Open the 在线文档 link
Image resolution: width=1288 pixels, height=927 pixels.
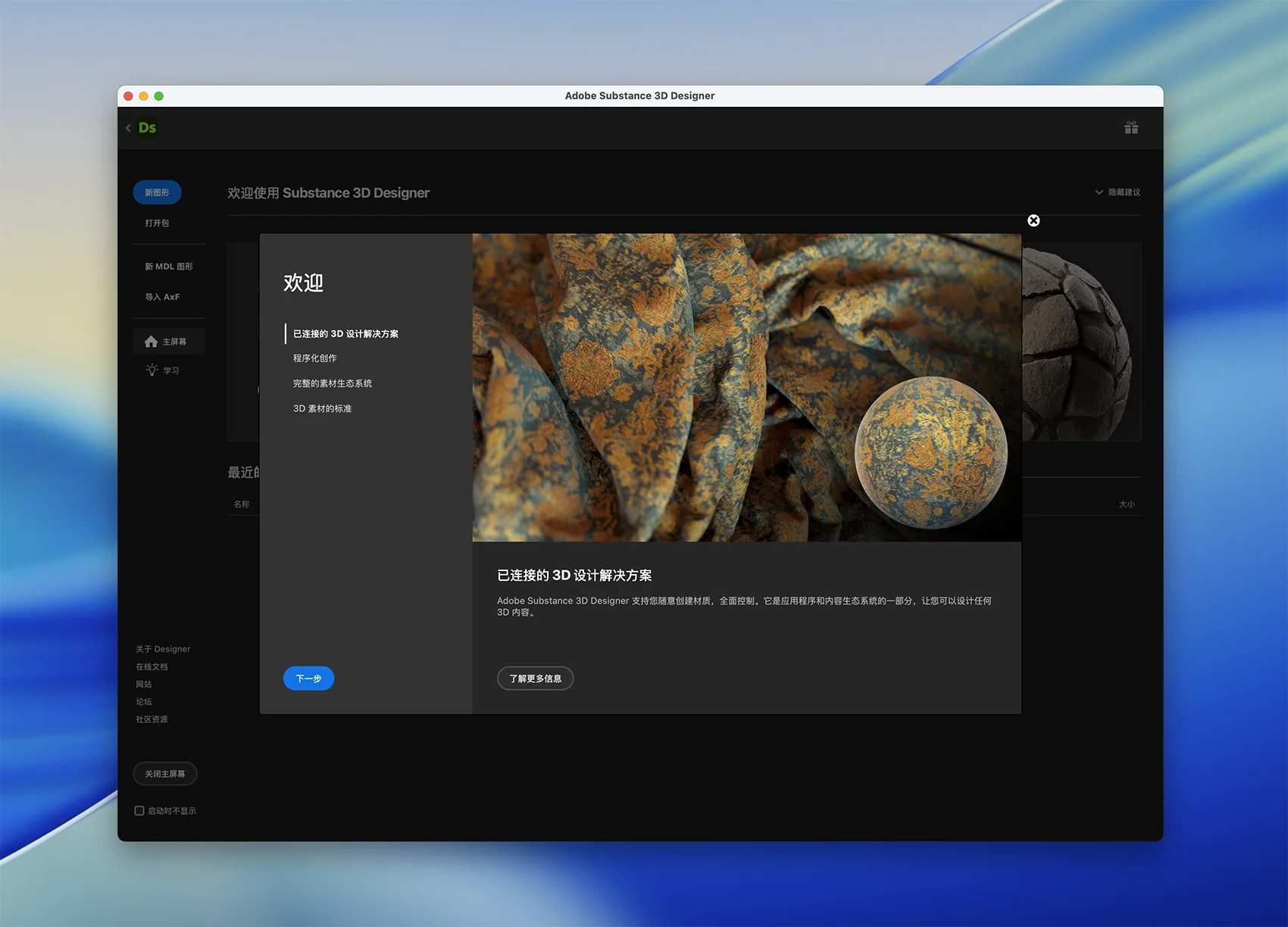tap(152, 666)
